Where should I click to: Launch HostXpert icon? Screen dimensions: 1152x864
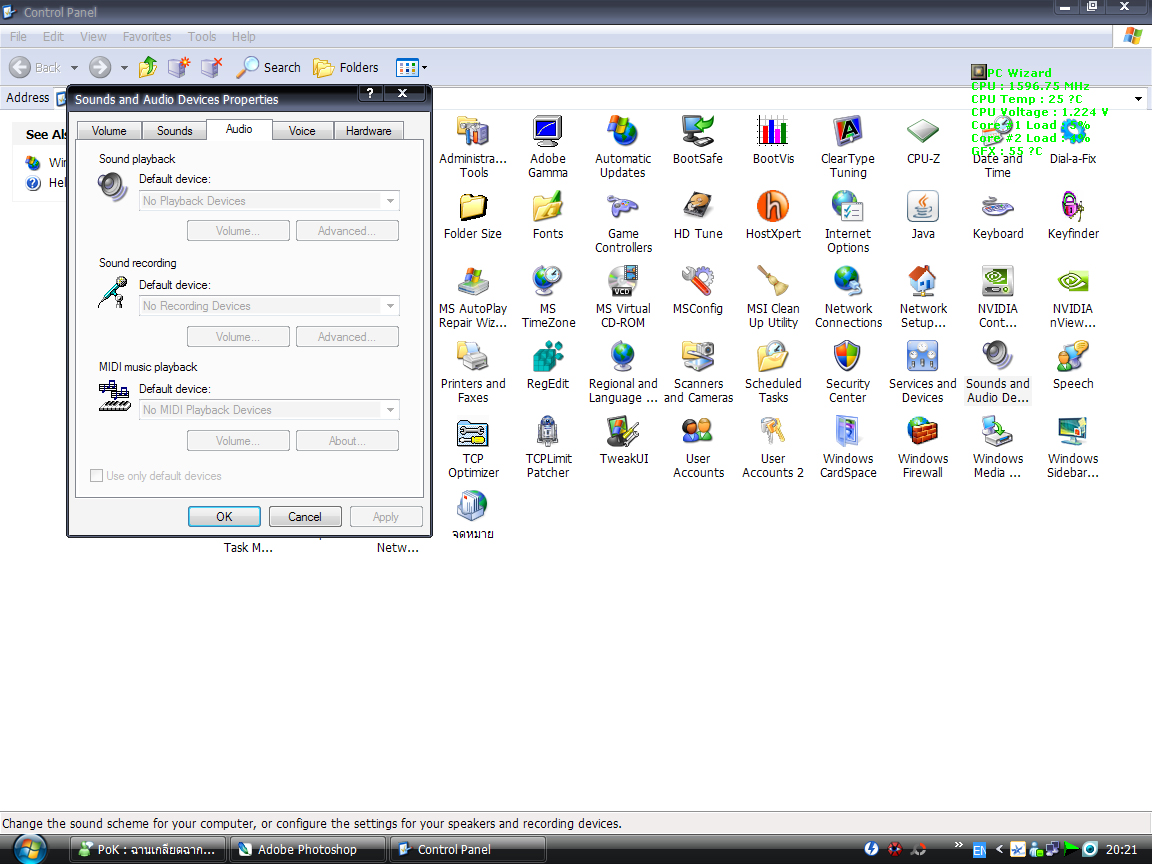(773, 215)
